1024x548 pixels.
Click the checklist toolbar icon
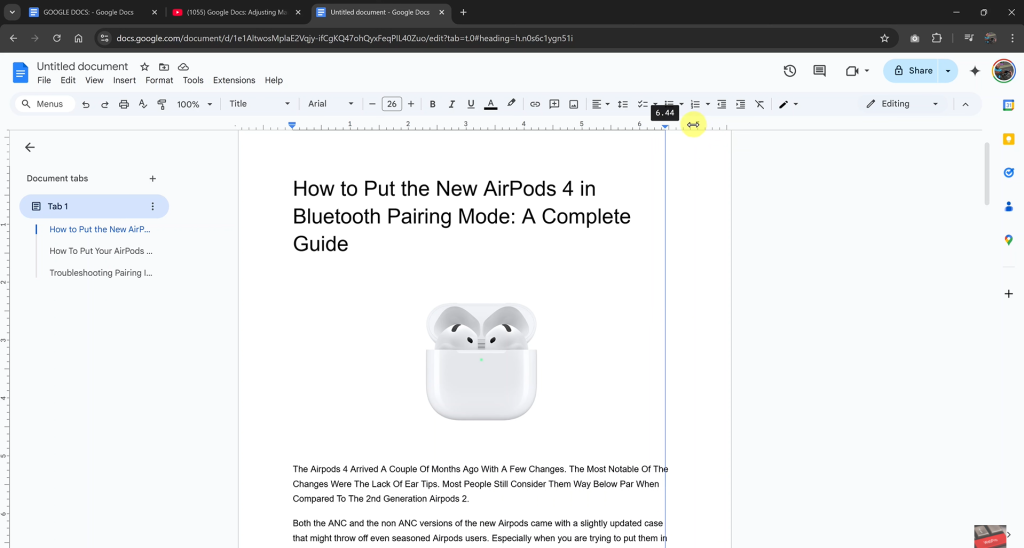(643, 105)
